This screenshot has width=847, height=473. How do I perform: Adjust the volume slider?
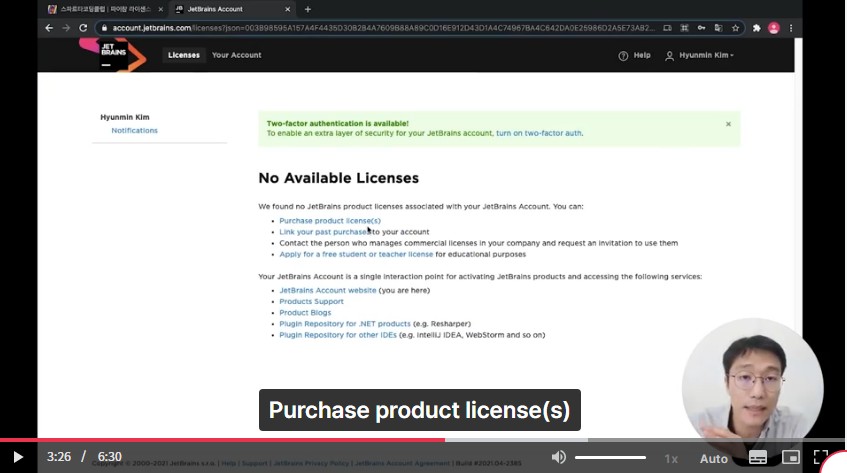[x=610, y=457]
